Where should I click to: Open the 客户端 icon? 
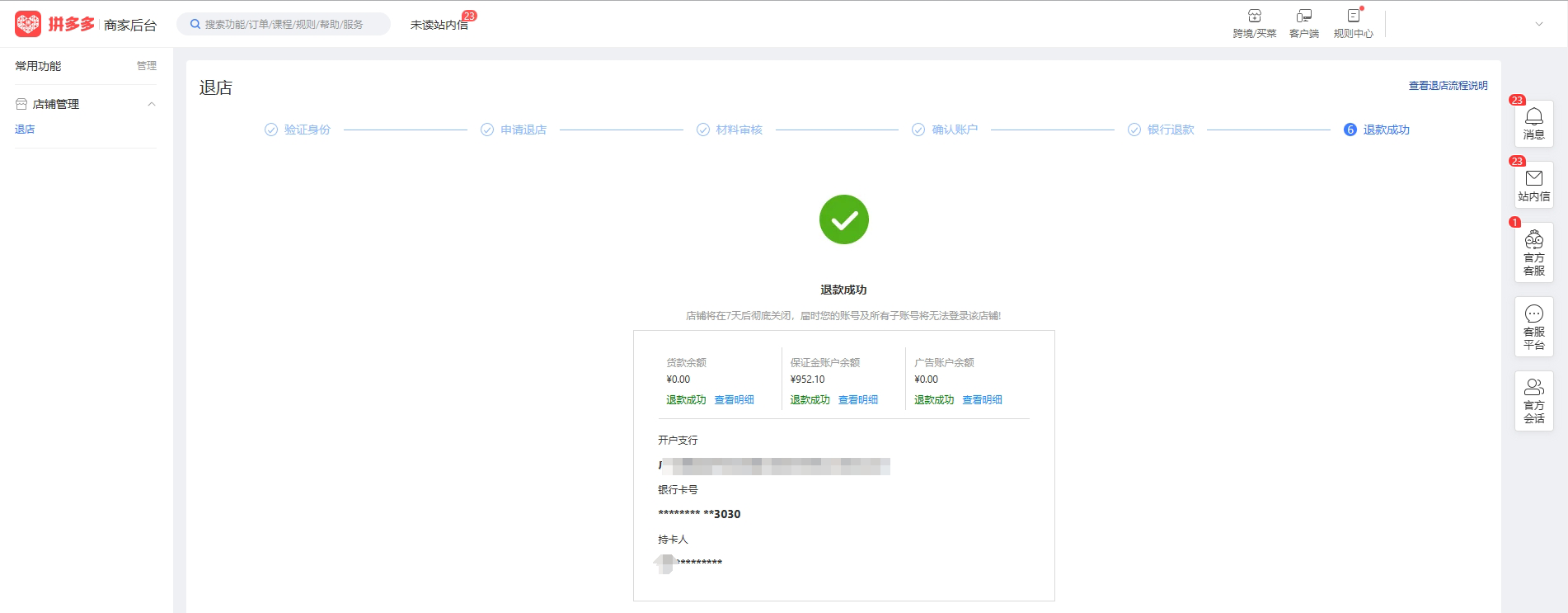click(1303, 16)
